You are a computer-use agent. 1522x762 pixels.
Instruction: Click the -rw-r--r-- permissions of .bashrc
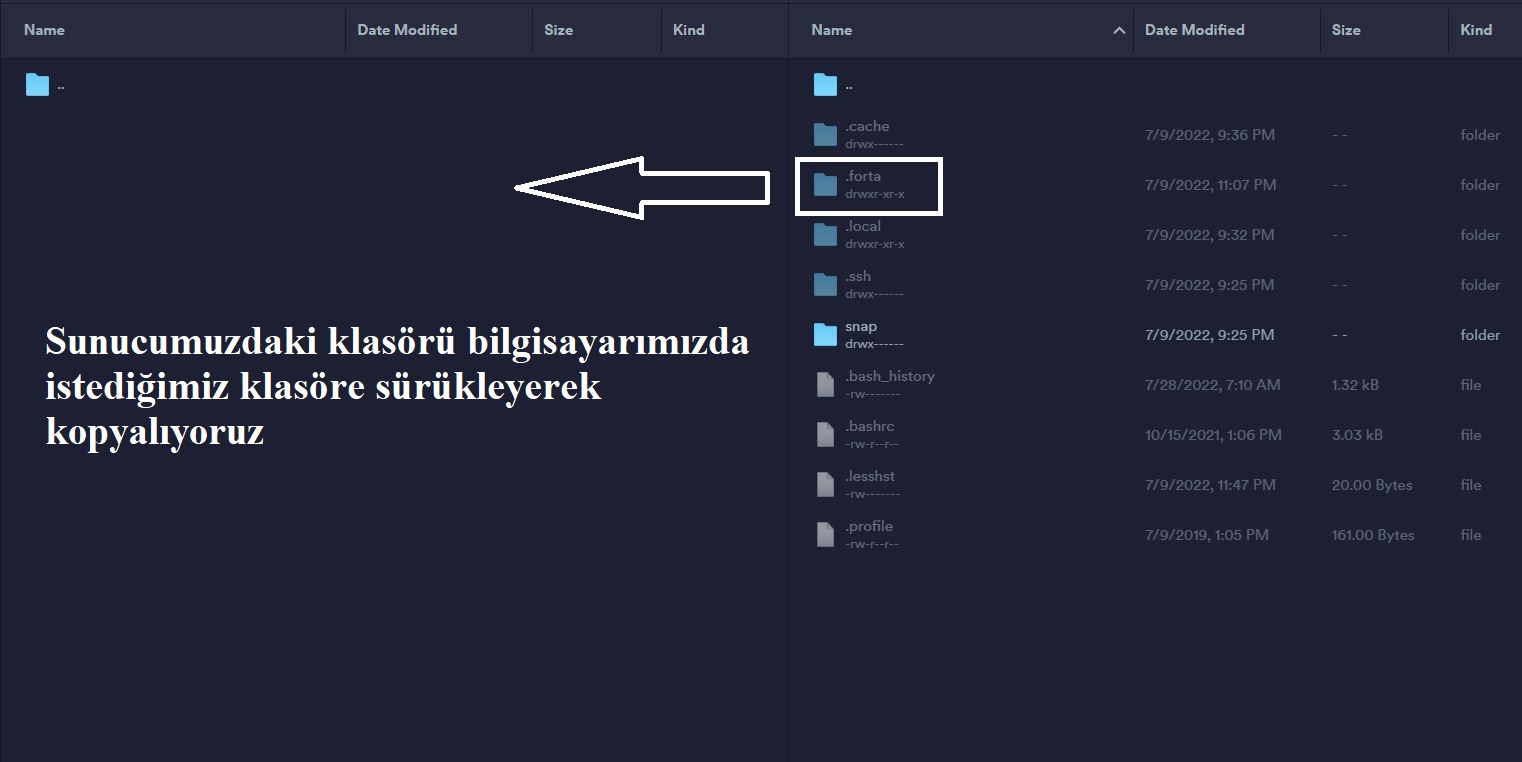[872, 444]
